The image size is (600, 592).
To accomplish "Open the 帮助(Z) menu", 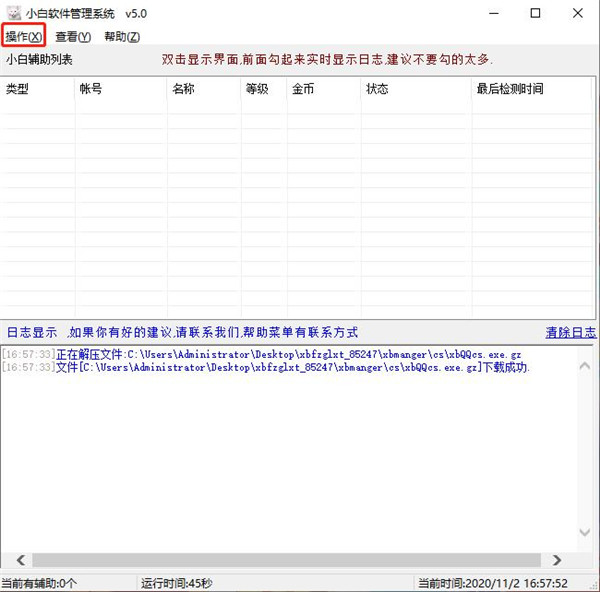I will click(122, 37).
